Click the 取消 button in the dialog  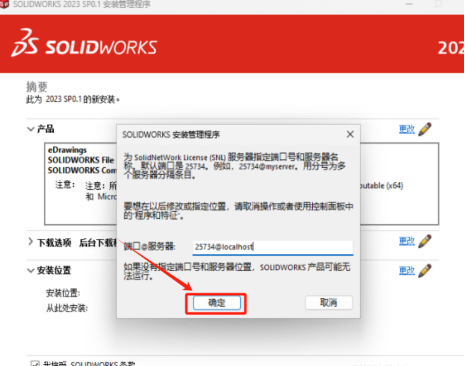(x=329, y=303)
